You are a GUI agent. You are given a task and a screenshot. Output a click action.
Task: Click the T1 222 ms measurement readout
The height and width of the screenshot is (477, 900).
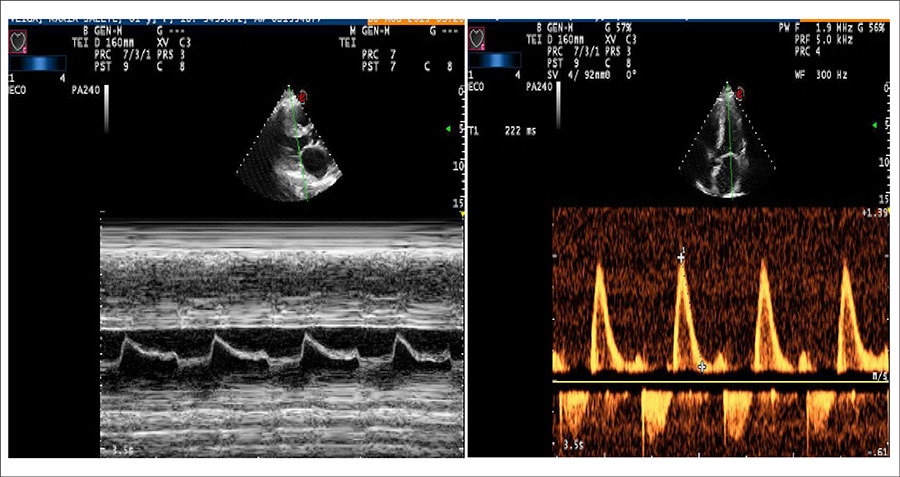[503, 131]
